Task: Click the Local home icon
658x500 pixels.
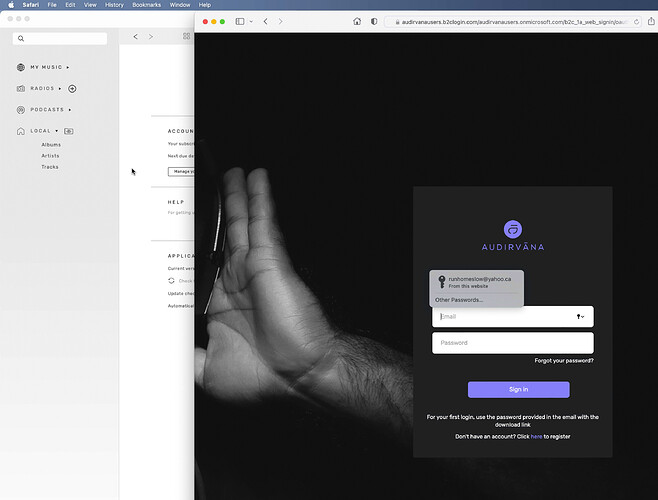Action: click(21, 131)
